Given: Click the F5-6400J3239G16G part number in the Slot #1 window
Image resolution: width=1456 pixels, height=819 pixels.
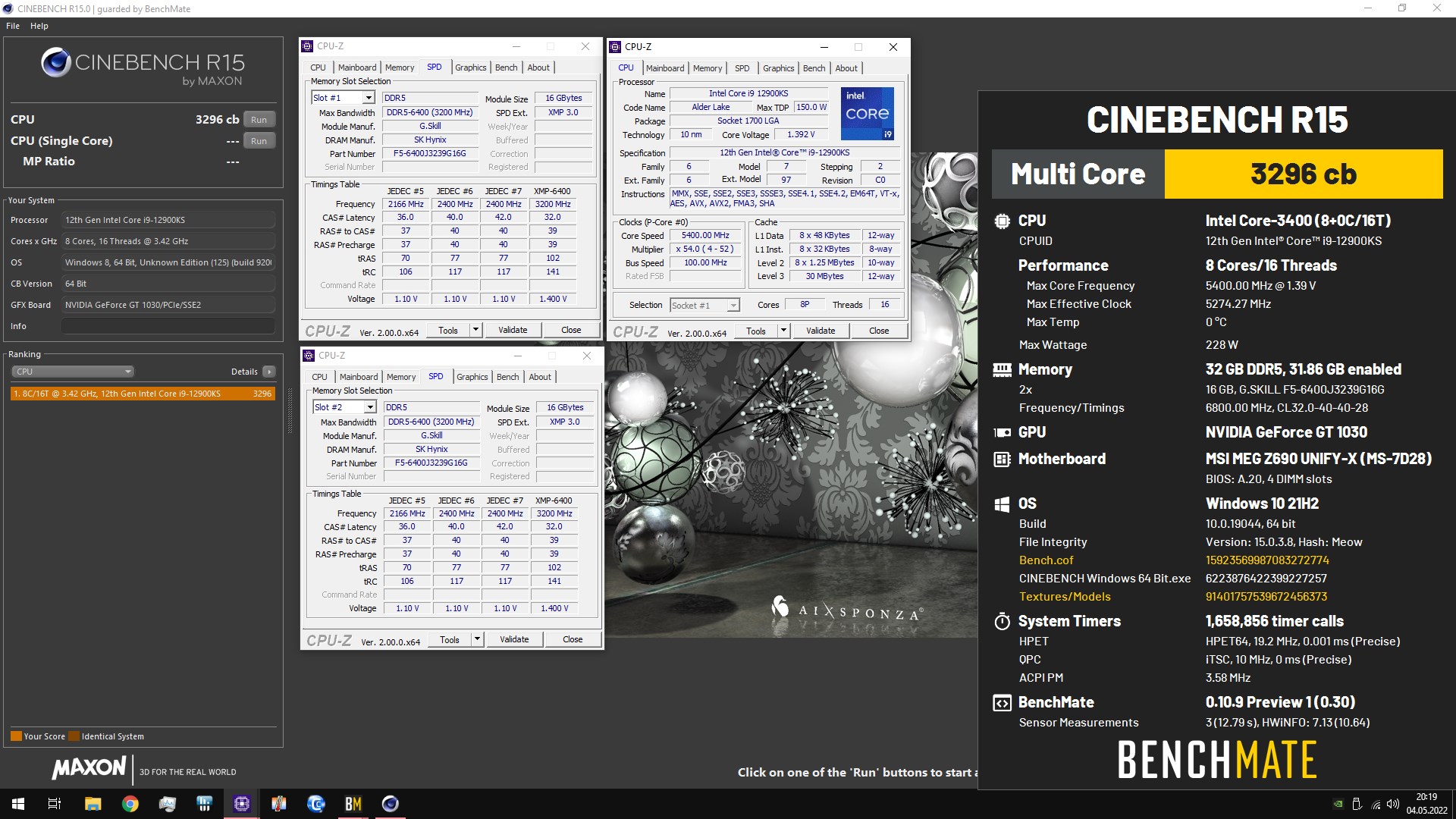Looking at the screenshot, I should 430,153.
